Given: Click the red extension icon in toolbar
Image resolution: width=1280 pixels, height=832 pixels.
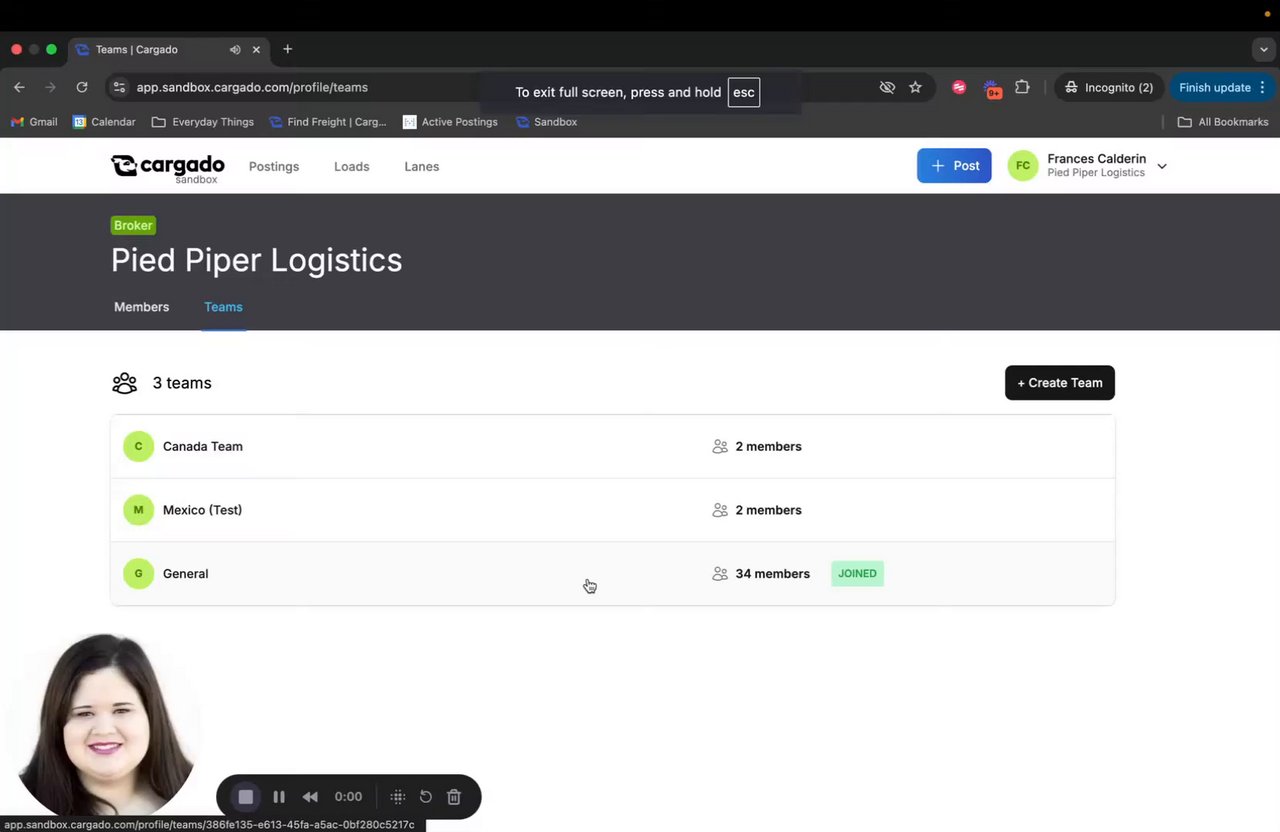Looking at the screenshot, I should click(x=959, y=87).
